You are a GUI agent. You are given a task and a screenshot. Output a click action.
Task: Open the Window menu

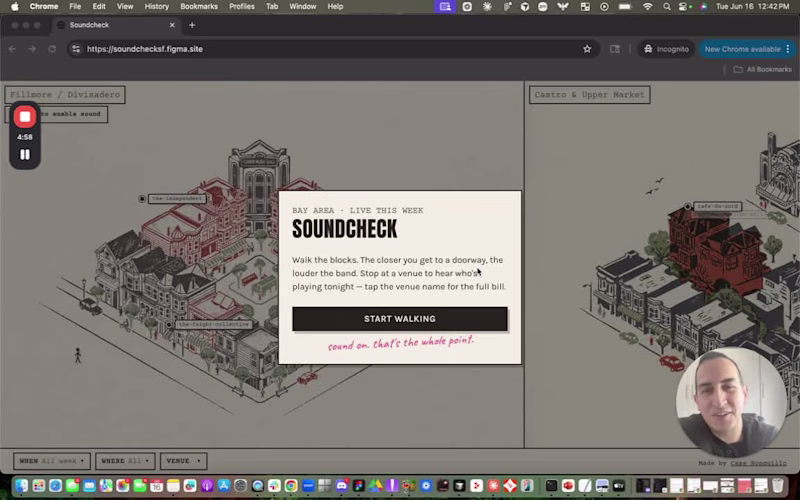coord(303,7)
